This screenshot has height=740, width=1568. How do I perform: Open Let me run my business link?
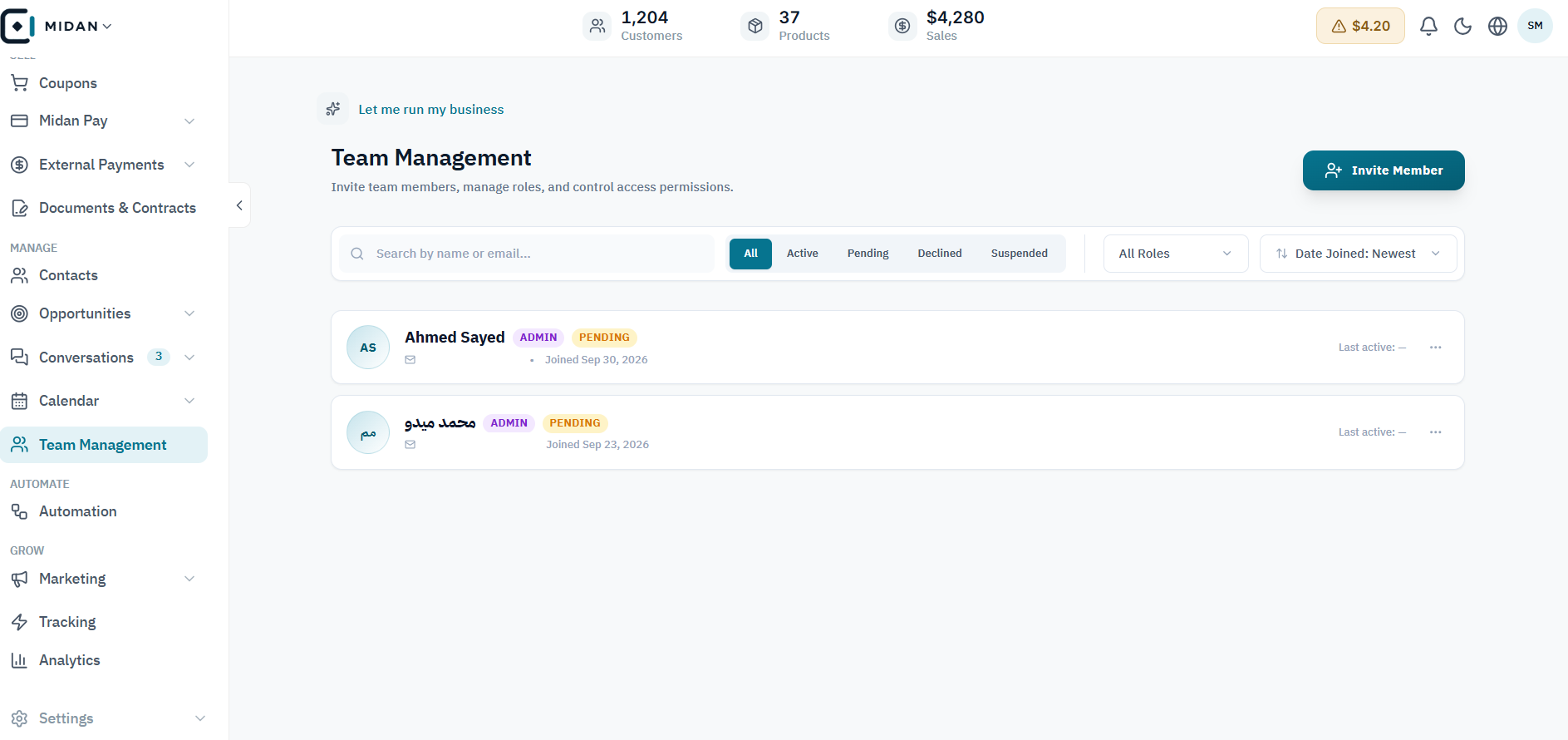tap(431, 110)
